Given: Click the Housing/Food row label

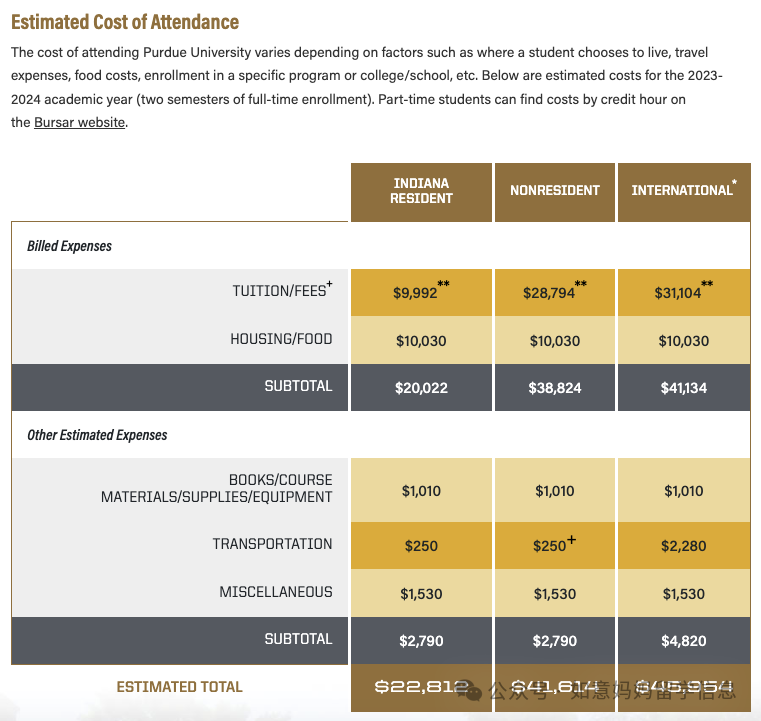Looking at the screenshot, I should point(281,340).
